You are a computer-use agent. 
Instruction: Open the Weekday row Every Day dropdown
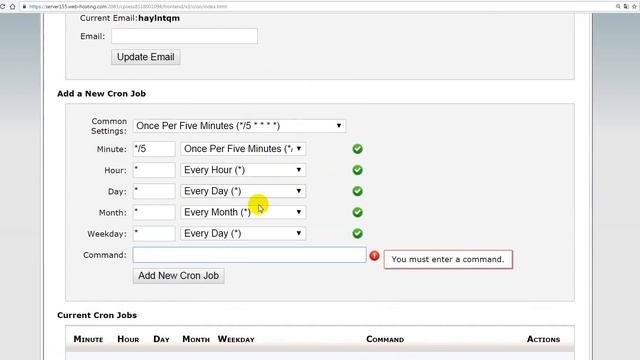243,234
